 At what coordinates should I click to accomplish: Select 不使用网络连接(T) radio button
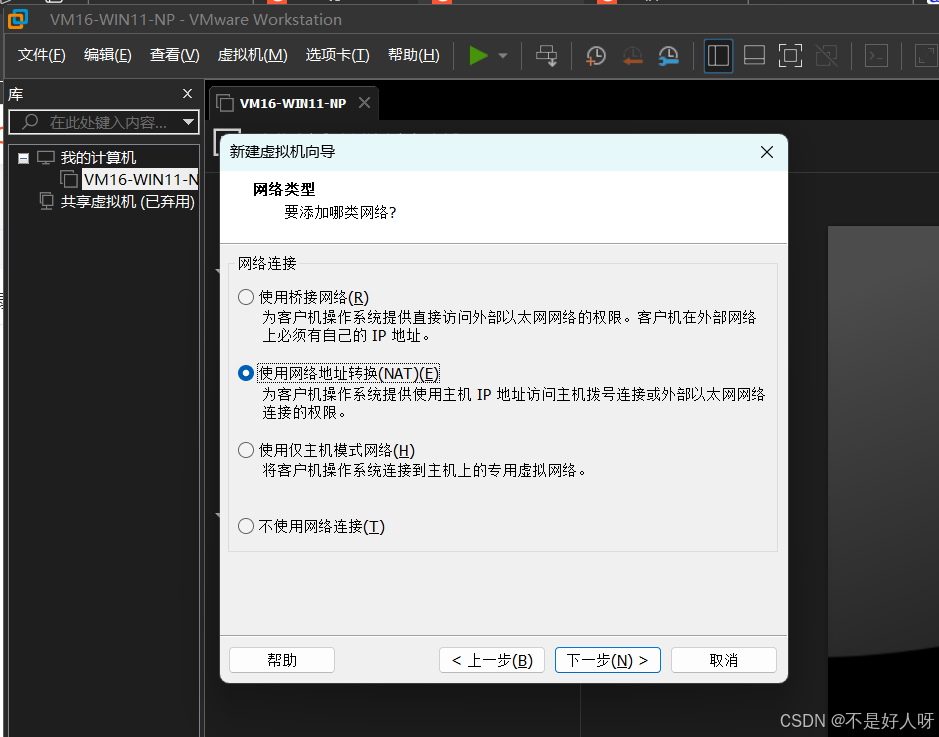pos(246,526)
